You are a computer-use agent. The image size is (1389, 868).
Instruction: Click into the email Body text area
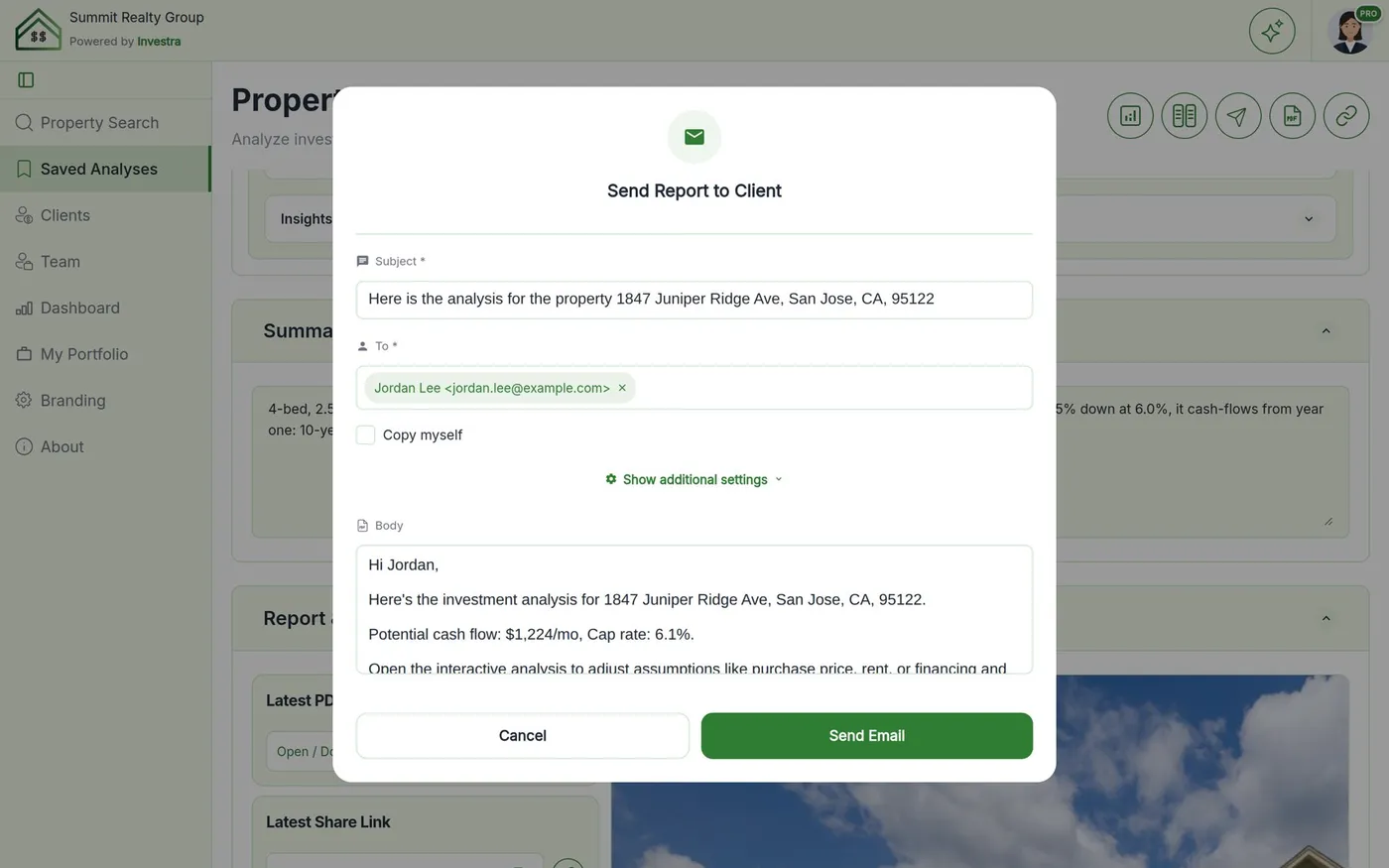[694, 610]
